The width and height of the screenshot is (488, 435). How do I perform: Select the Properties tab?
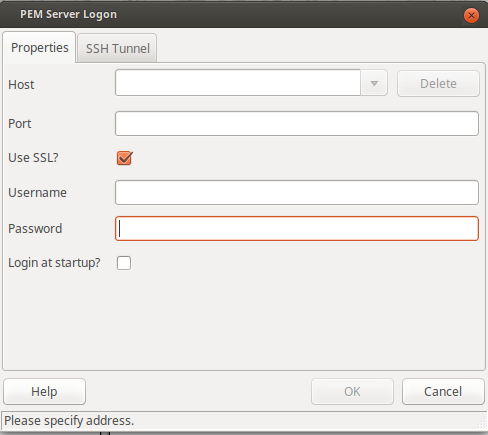click(x=39, y=47)
